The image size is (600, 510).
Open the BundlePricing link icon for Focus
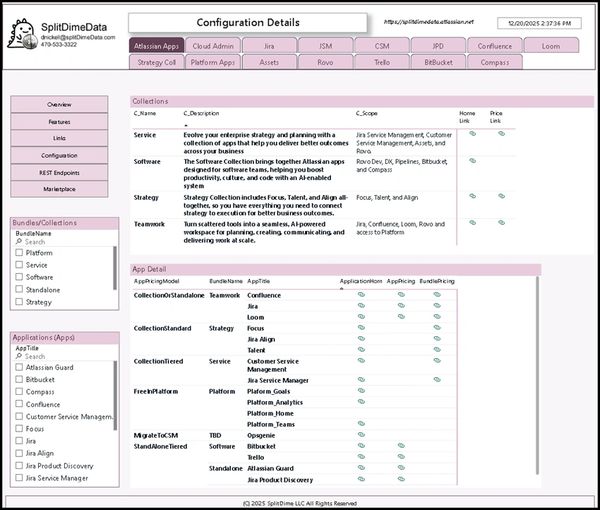(437, 328)
